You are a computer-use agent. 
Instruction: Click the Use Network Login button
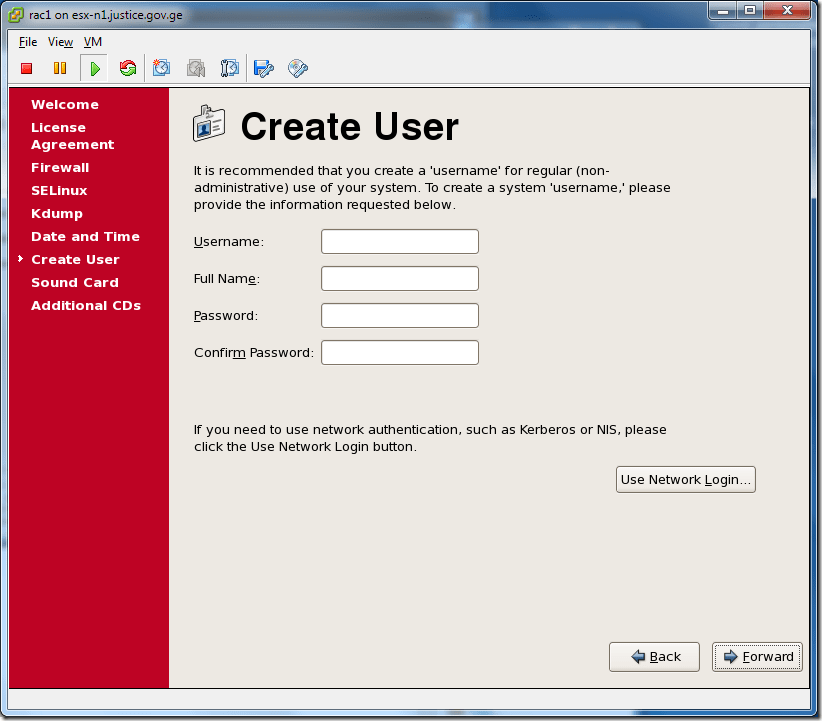[685, 479]
